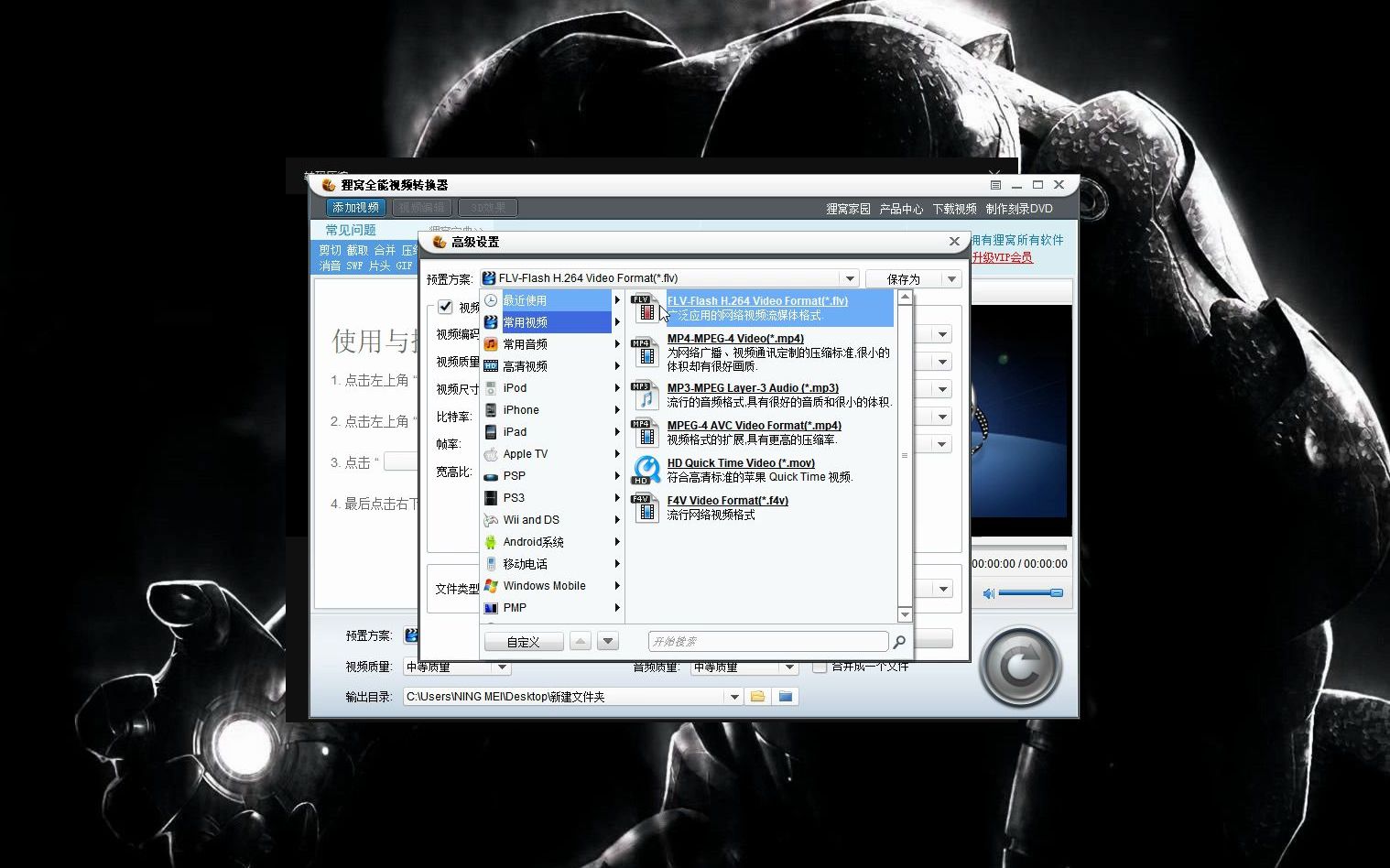
Task: Click the mobile phone icon beside 移动电话
Action: pyautogui.click(x=491, y=564)
